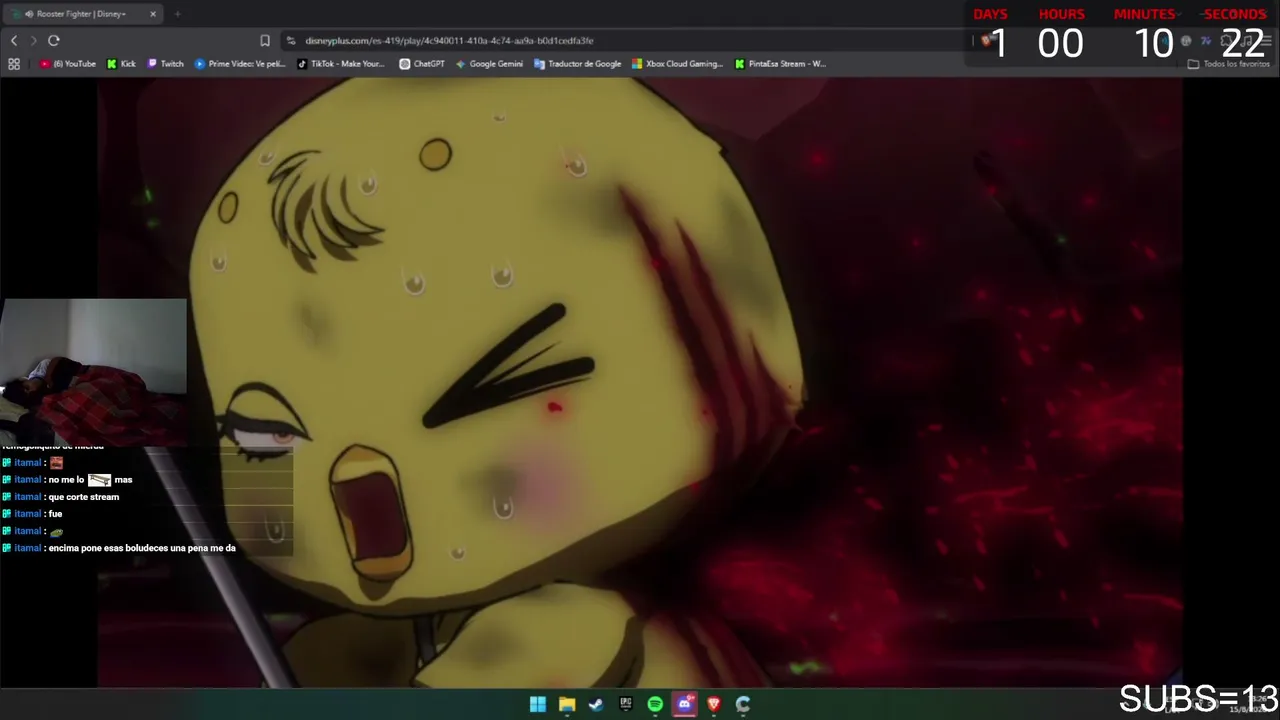Screen dimensions: 1280x720
Task: Click the browser forward arrow
Action: [x=33, y=40]
